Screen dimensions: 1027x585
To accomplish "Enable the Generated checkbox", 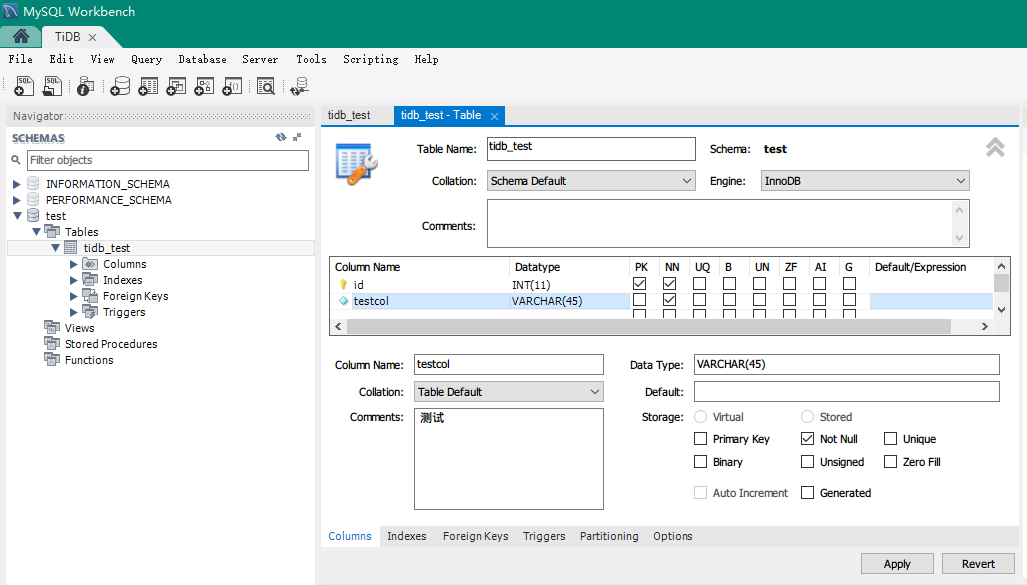I will pyautogui.click(x=808, y=493).
